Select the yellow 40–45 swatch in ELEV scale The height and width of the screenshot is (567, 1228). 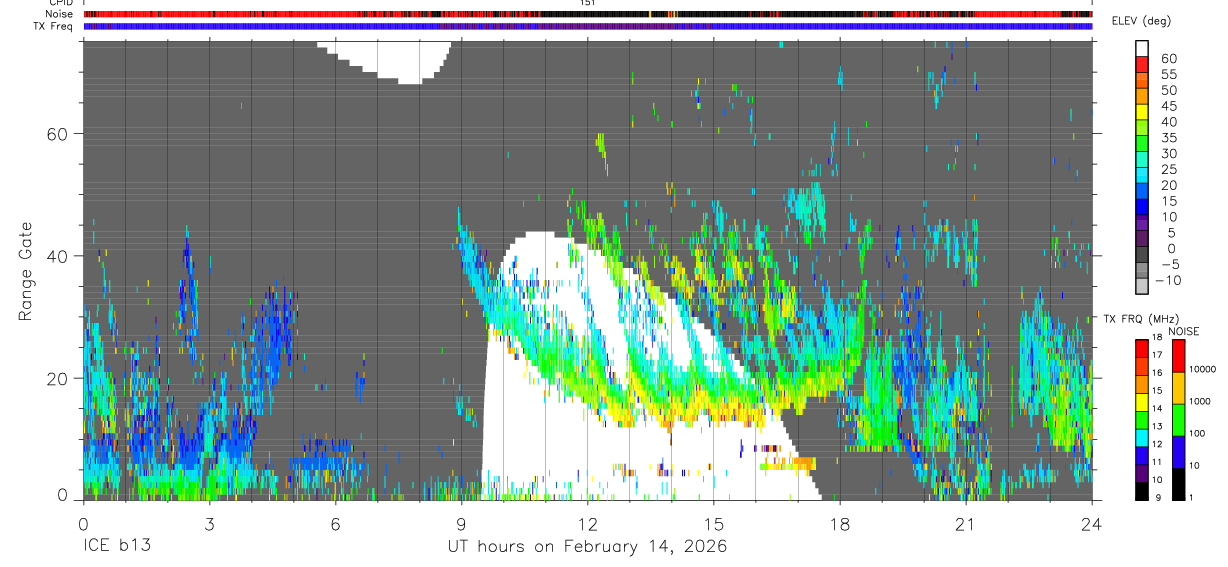1142,113
